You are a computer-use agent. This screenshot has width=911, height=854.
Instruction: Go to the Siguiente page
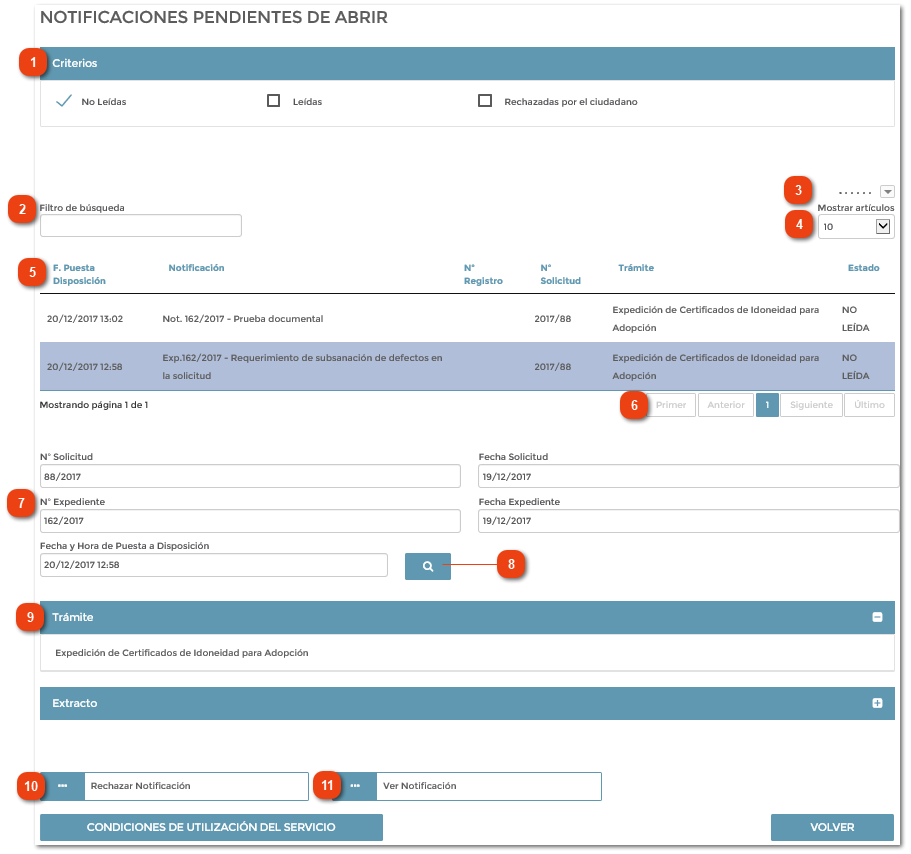tap(811, 404)
